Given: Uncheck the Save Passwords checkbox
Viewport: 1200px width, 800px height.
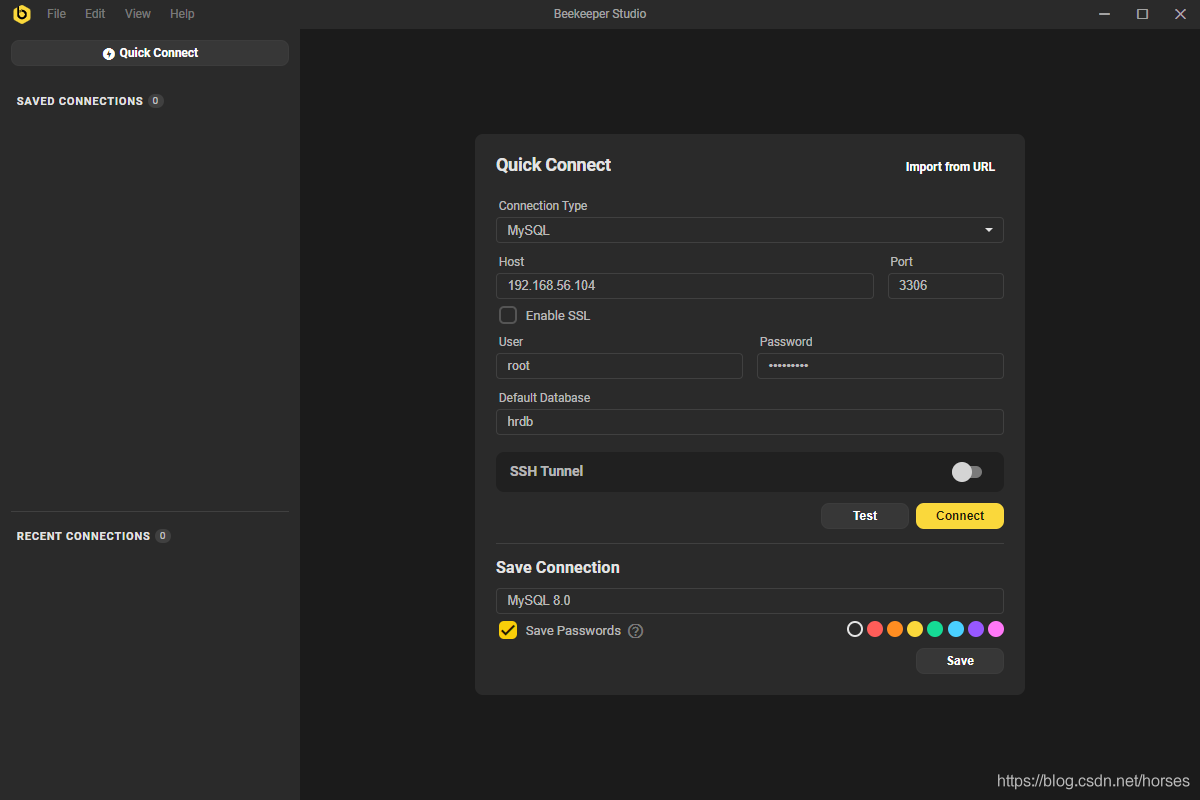Looking at the screenshot, I should [508, 630].
